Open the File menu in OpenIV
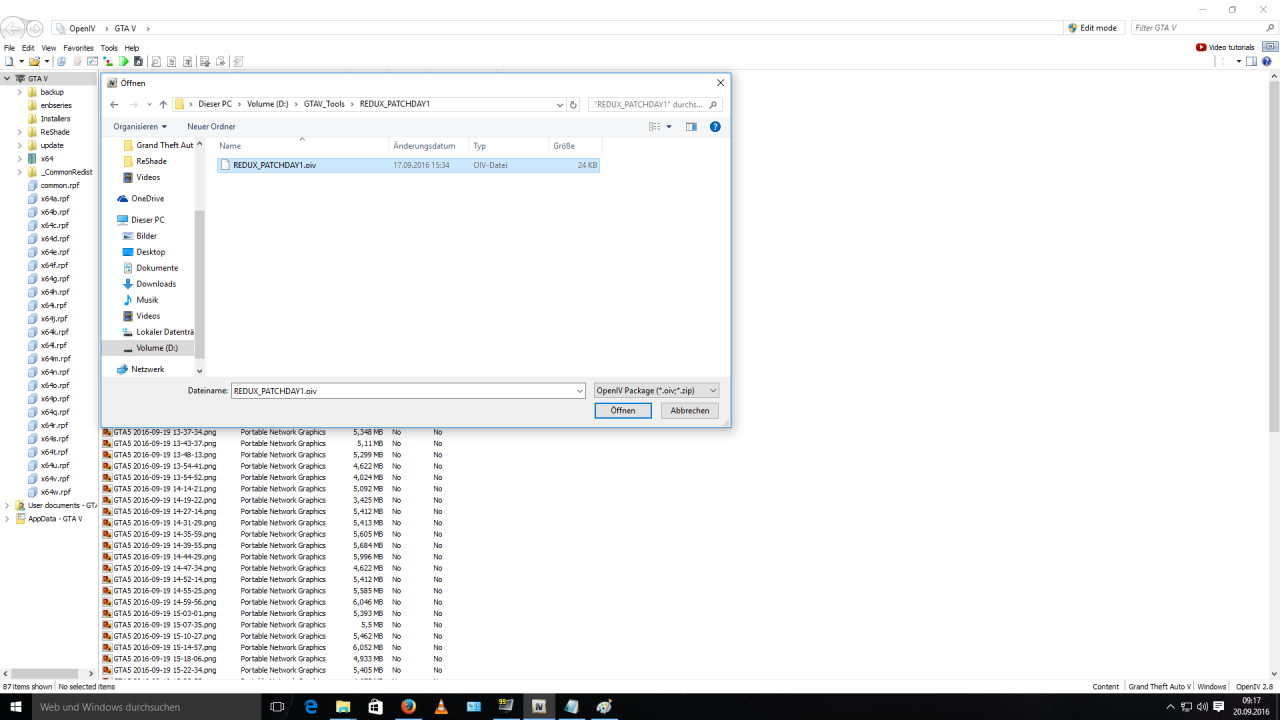Image resolution: width=1280 pixels, height=720 pixels. (9, 48)
